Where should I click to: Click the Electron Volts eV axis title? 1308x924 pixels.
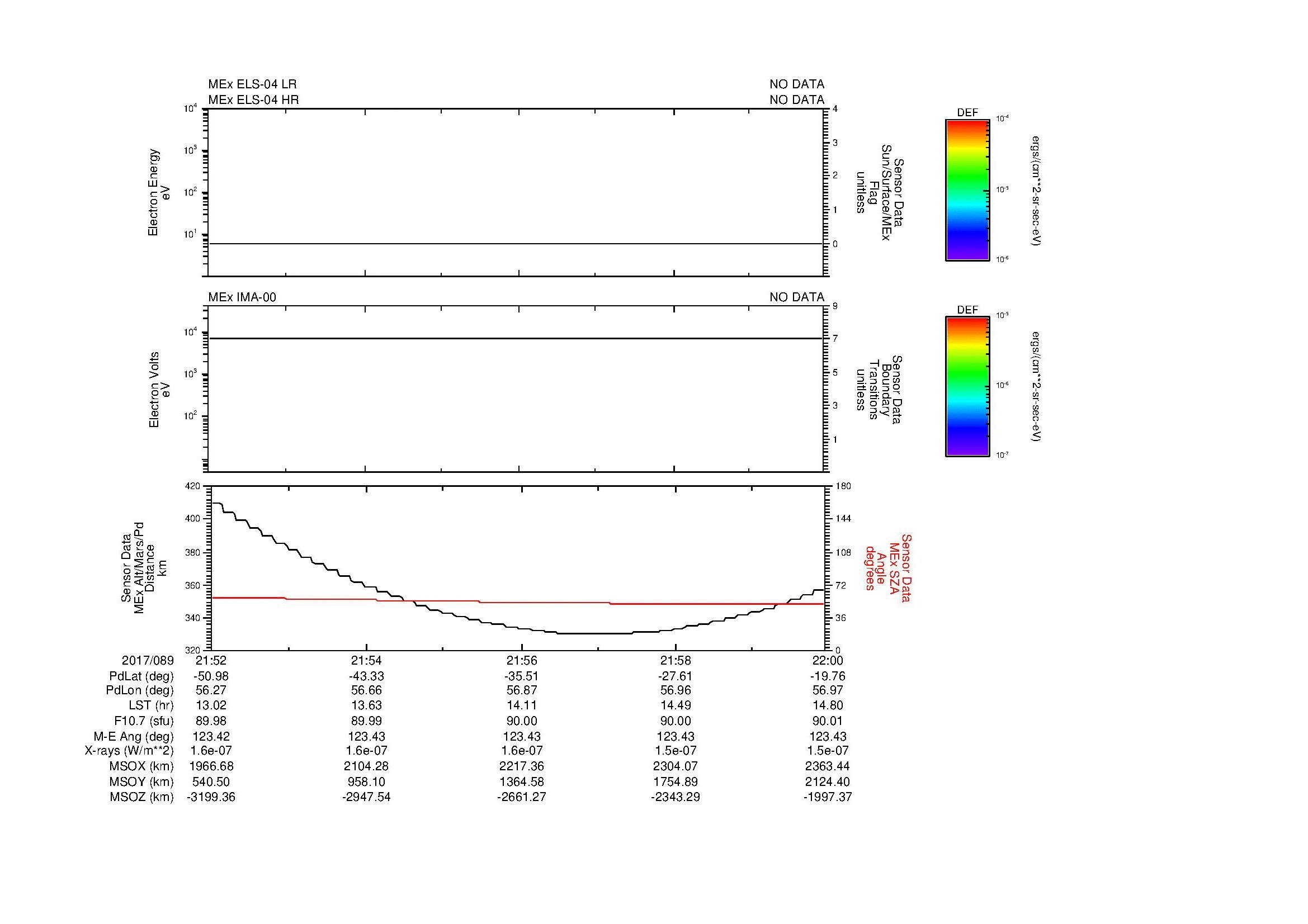[159, 390]
